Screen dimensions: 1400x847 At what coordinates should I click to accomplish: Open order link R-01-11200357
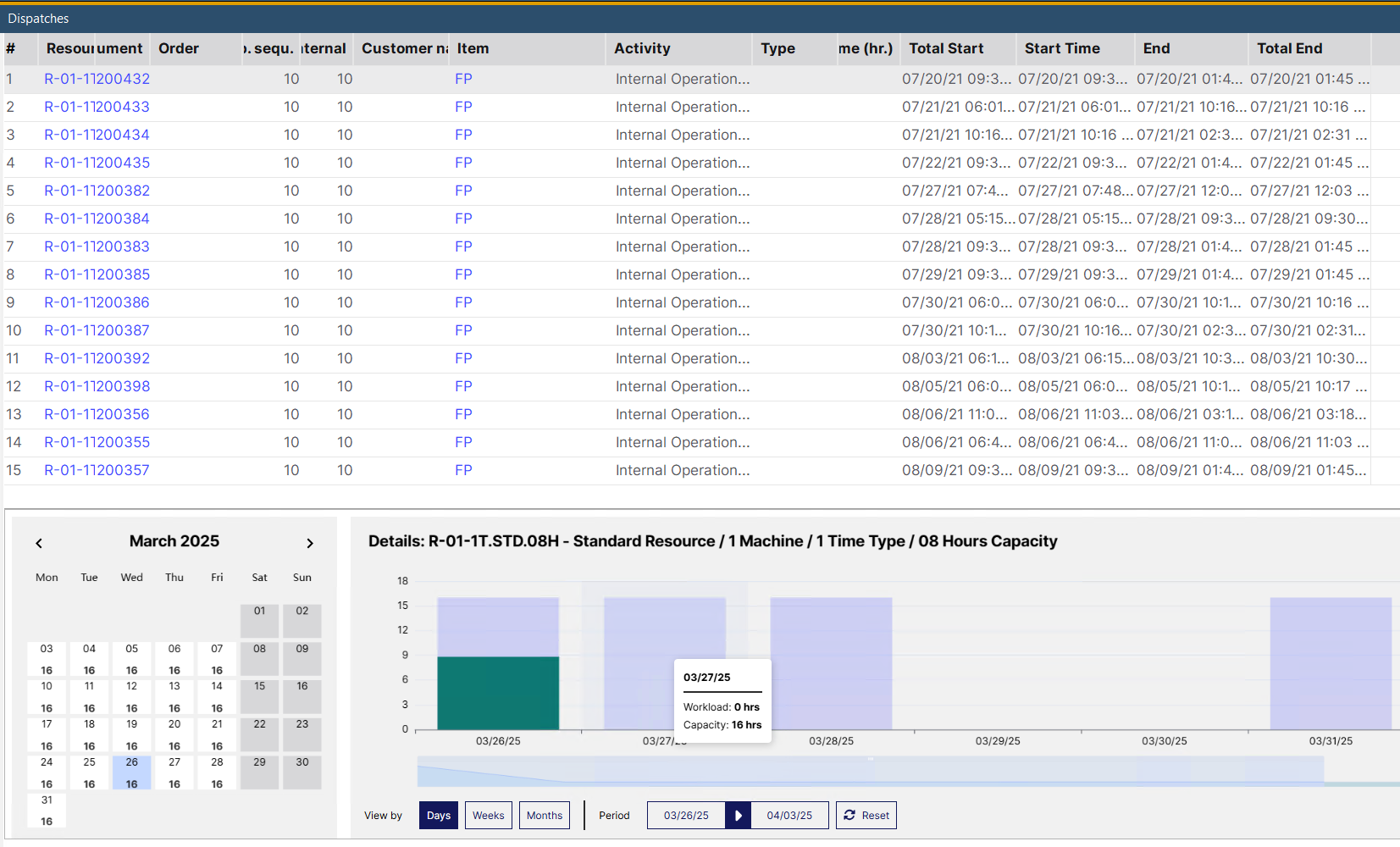(x=97, y=470)
